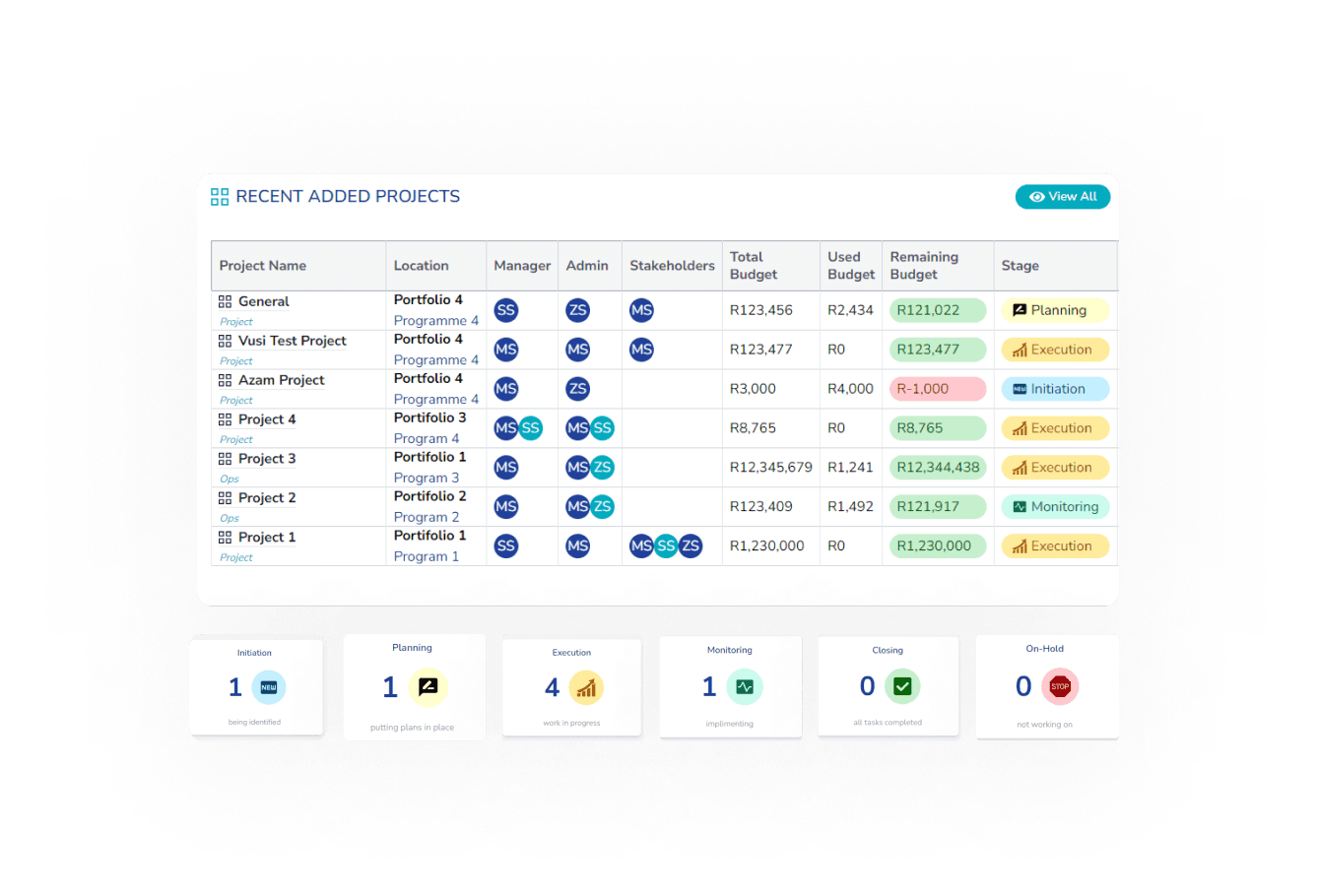The height and width of the screenshot is (896, 1317).
Task: Click ZS stakeholder avatar in Project 1 row
Action: coord(691,546)
